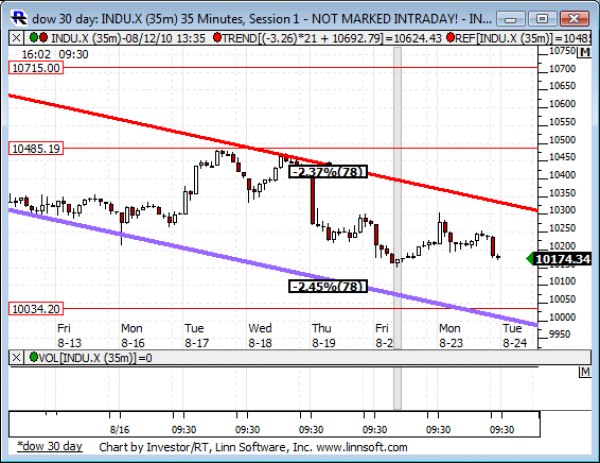Click the Tue 8-17 date label

click(197, 336)
